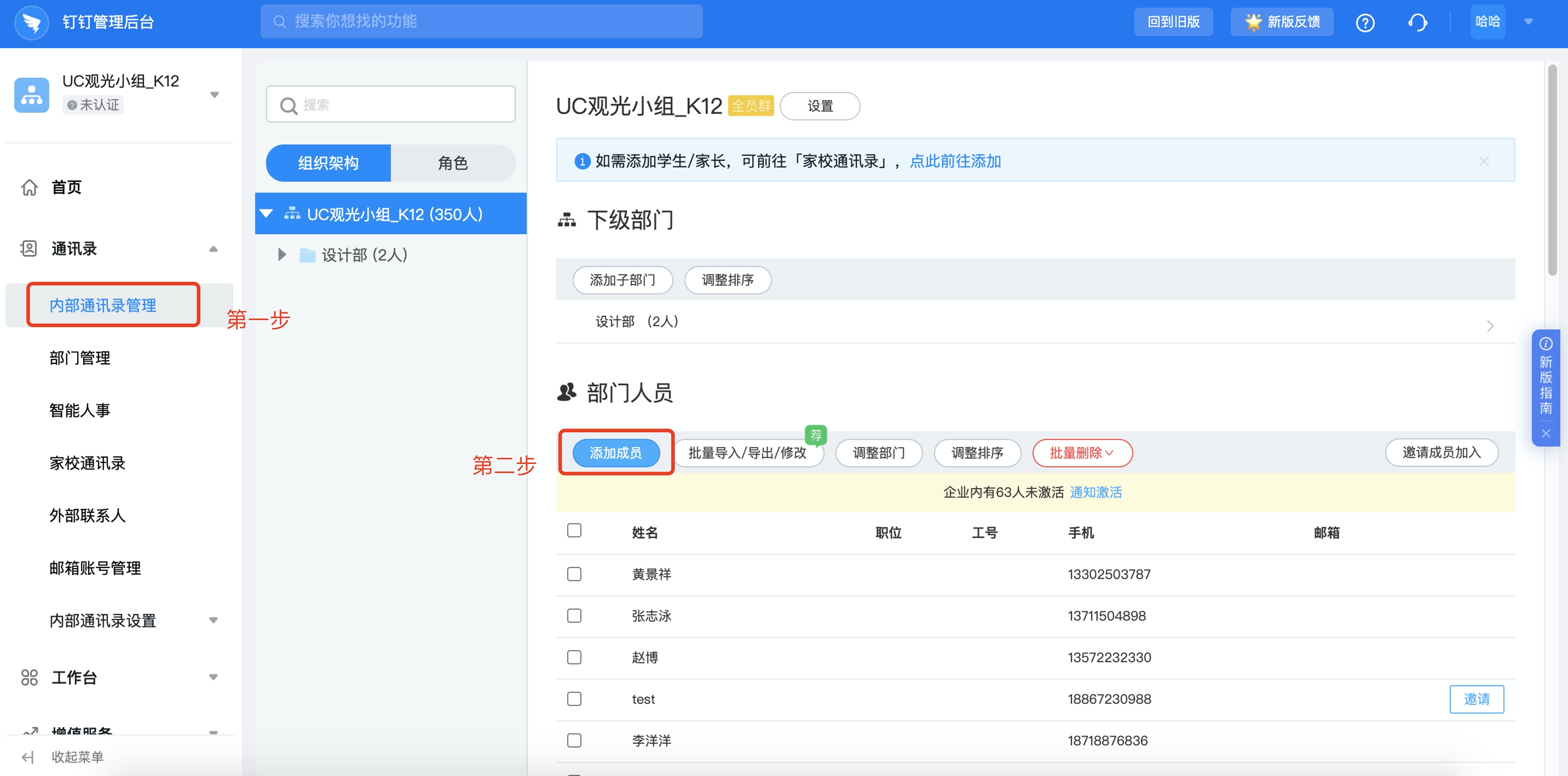This screenshot has height=776, width=1568.
Task: Toggle the select-all checkbox in table header
Action: point(574,531)
